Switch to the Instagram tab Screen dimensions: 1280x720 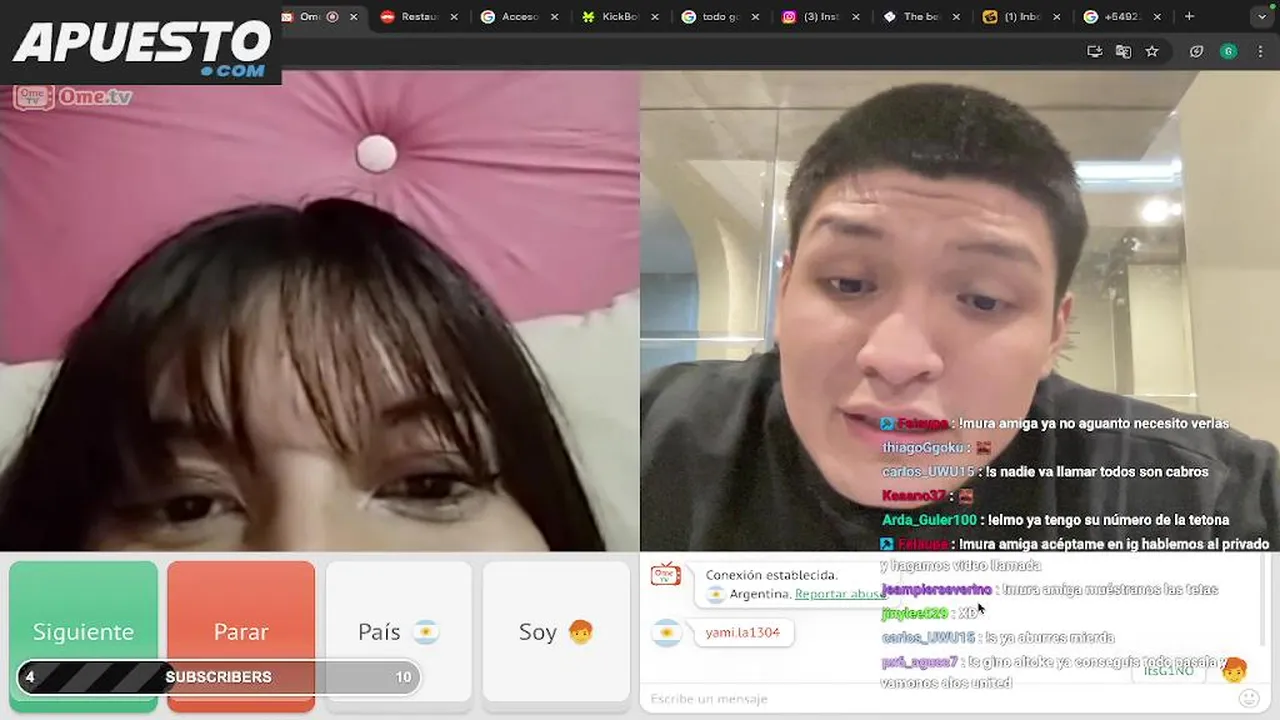820,16
